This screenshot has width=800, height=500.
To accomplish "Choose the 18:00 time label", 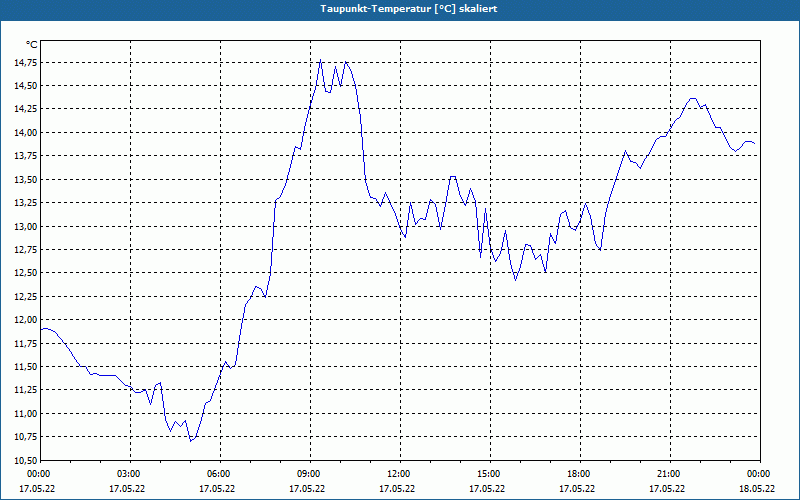I will (580, 474).
